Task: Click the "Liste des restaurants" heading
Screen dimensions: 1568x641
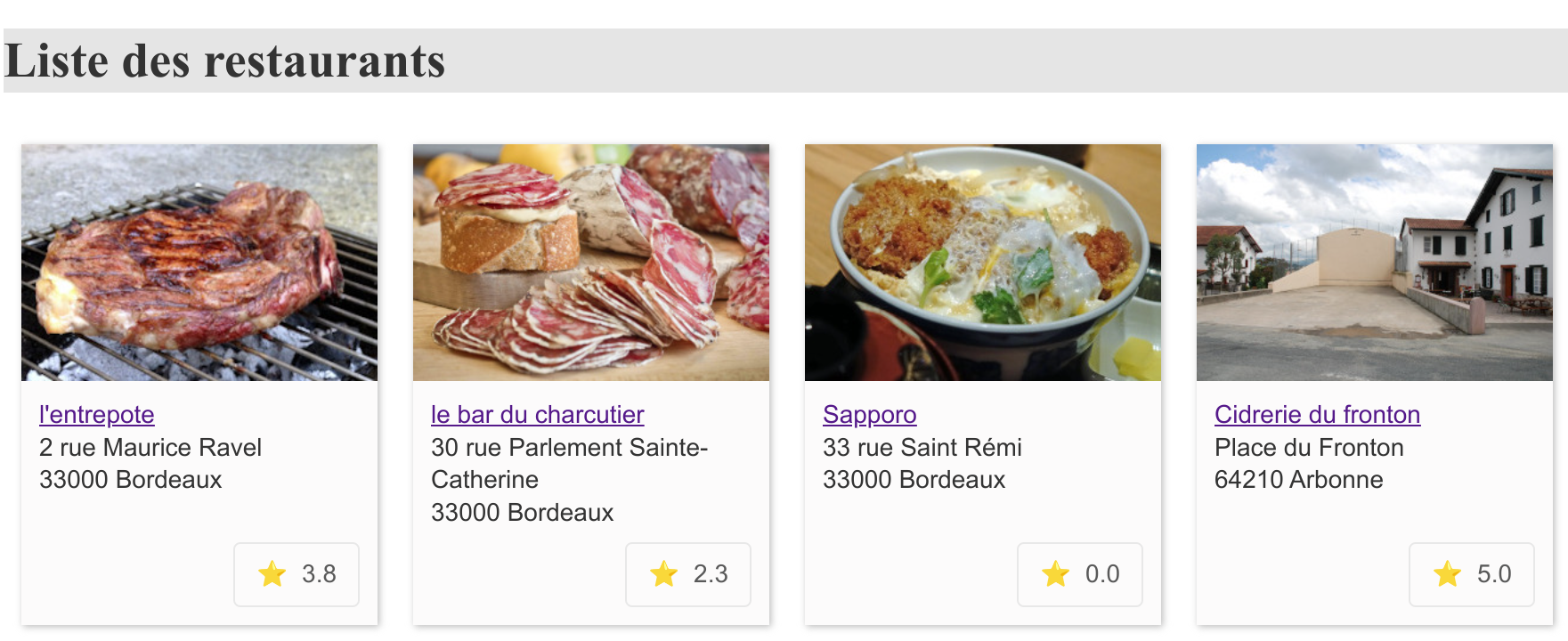Action: 224,61
